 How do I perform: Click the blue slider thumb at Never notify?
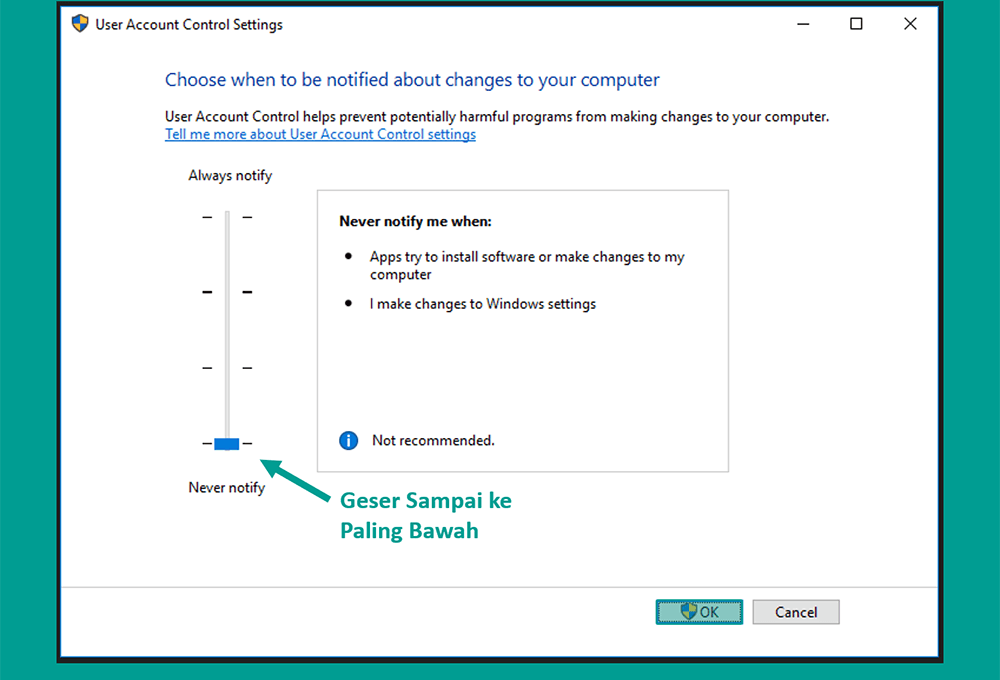click(226, 443)
